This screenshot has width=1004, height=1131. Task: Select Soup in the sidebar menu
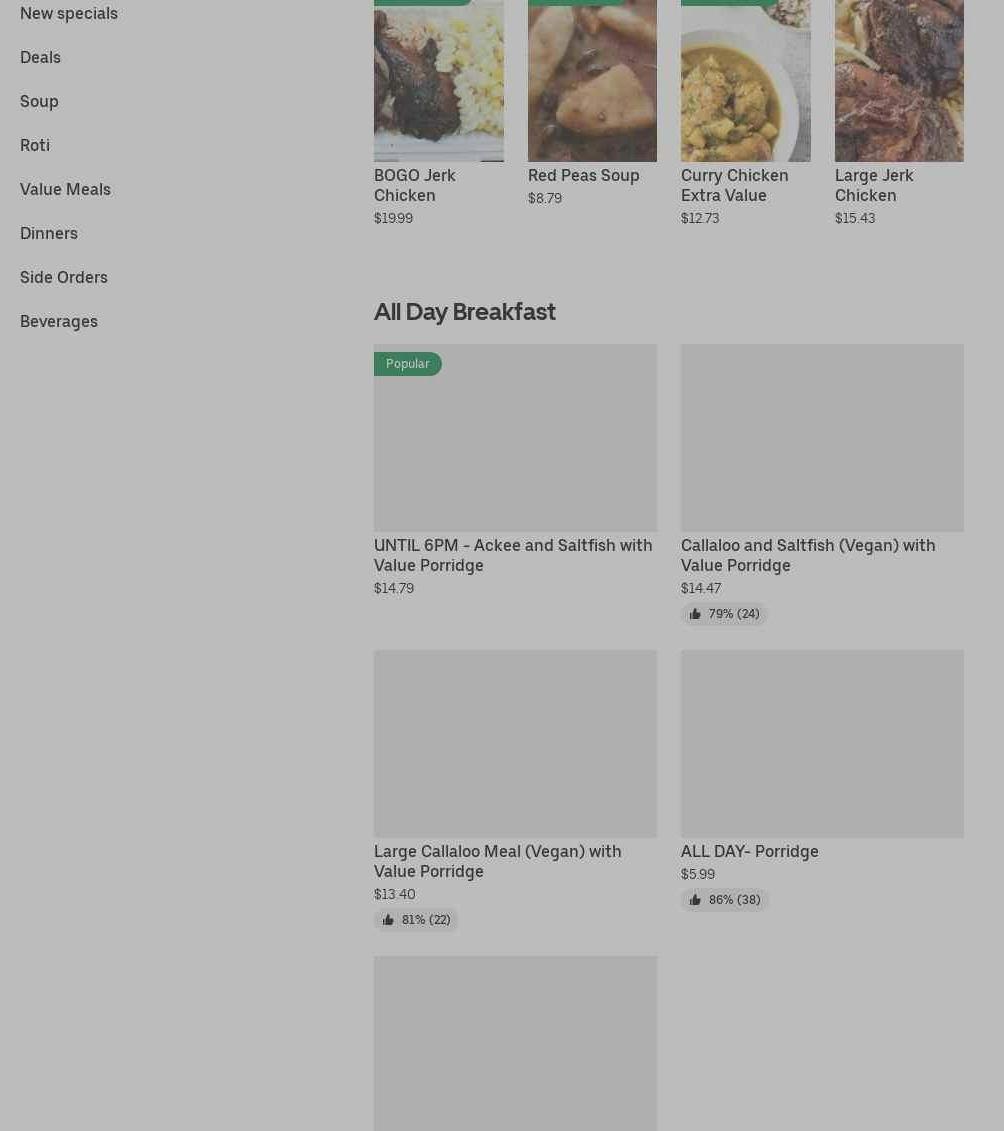point(39,101)
